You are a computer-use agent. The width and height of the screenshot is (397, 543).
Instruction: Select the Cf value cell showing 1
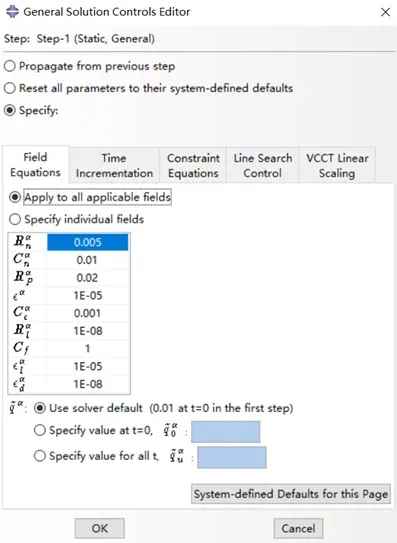tap(88, 348)
